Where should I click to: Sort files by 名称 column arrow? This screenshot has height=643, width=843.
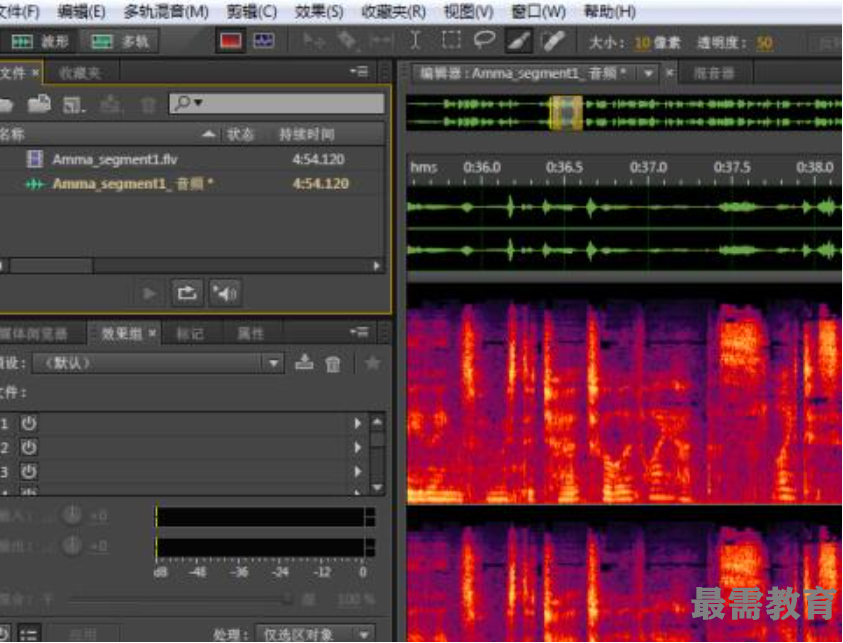209,134
